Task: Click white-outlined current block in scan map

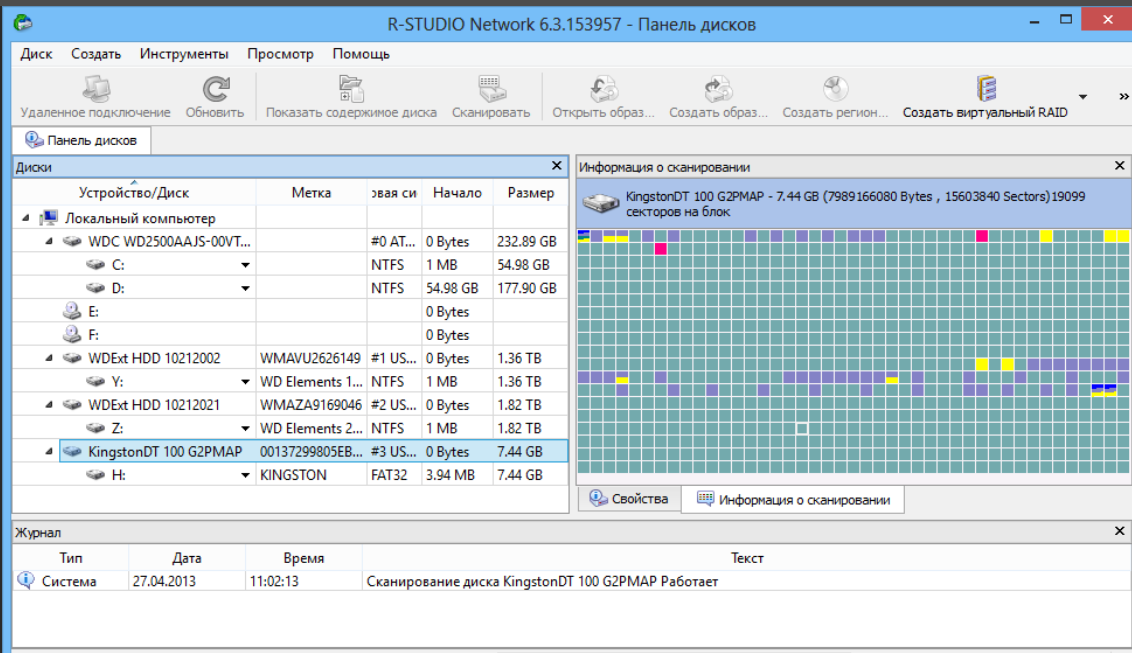Action: [x=801, y=429]
